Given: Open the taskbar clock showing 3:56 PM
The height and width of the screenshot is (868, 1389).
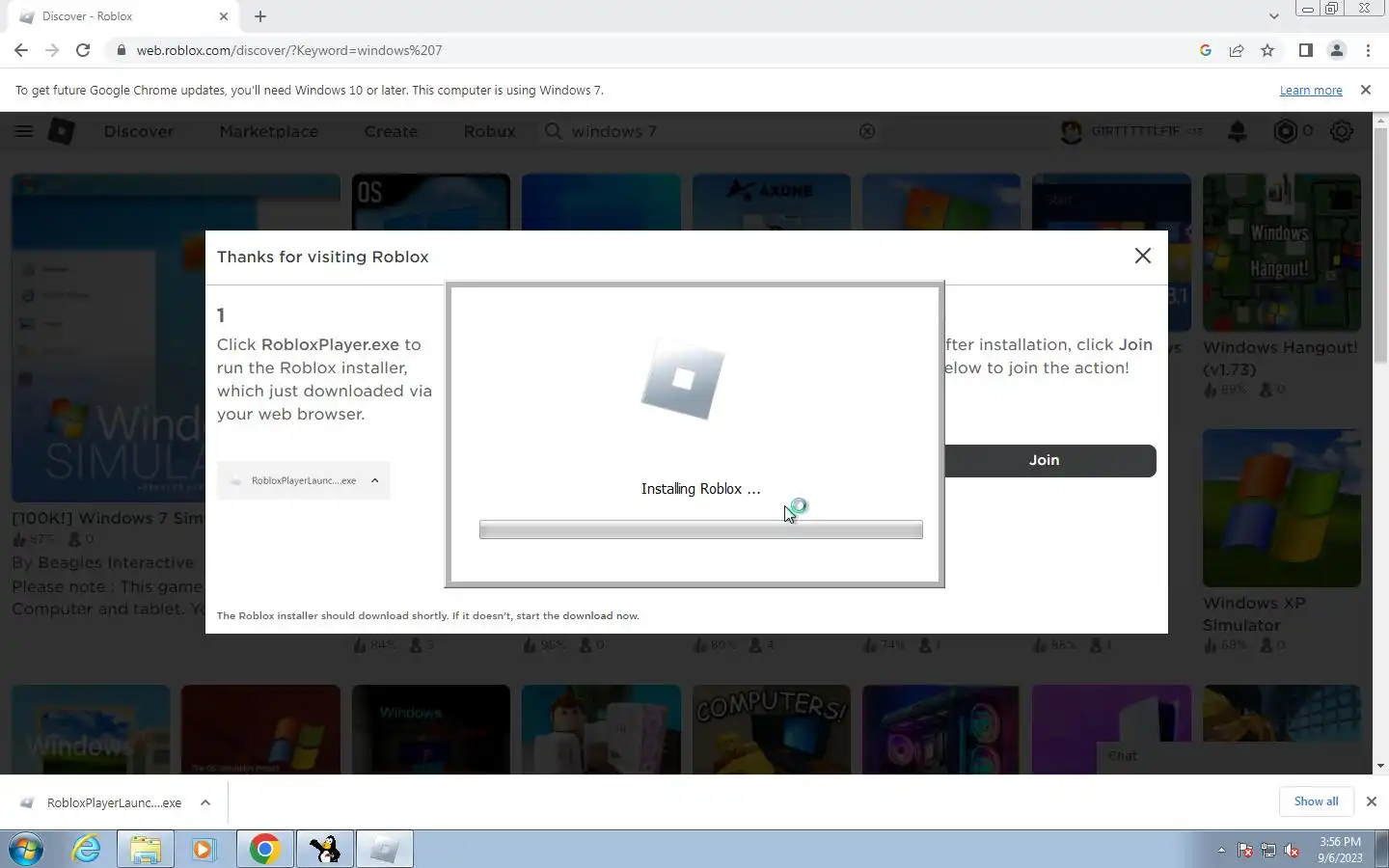Looking at the screenshot, I should pyautogui.click(x=1340, y=850).
